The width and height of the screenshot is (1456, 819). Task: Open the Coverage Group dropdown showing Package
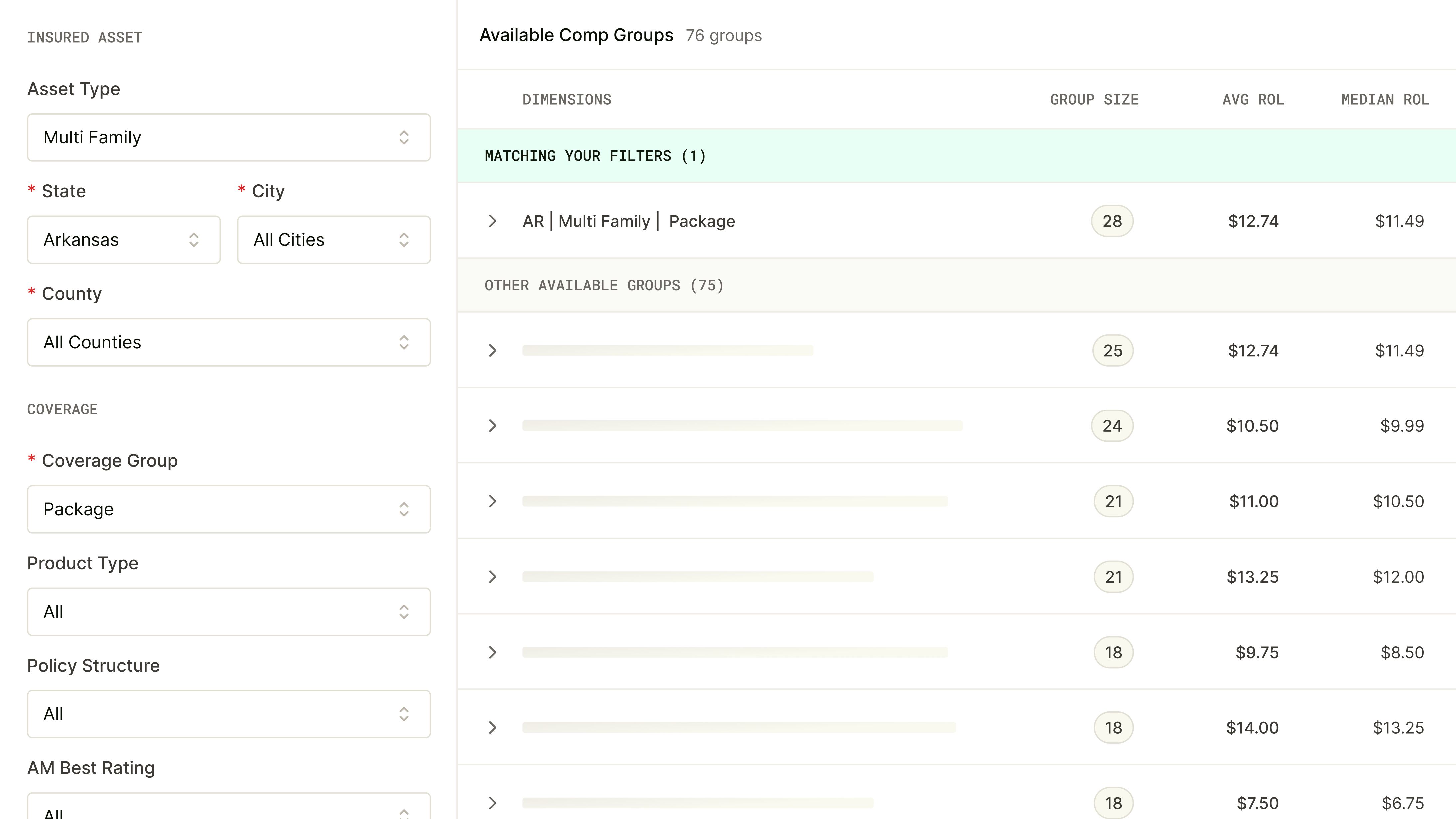(x=229, y=509)
